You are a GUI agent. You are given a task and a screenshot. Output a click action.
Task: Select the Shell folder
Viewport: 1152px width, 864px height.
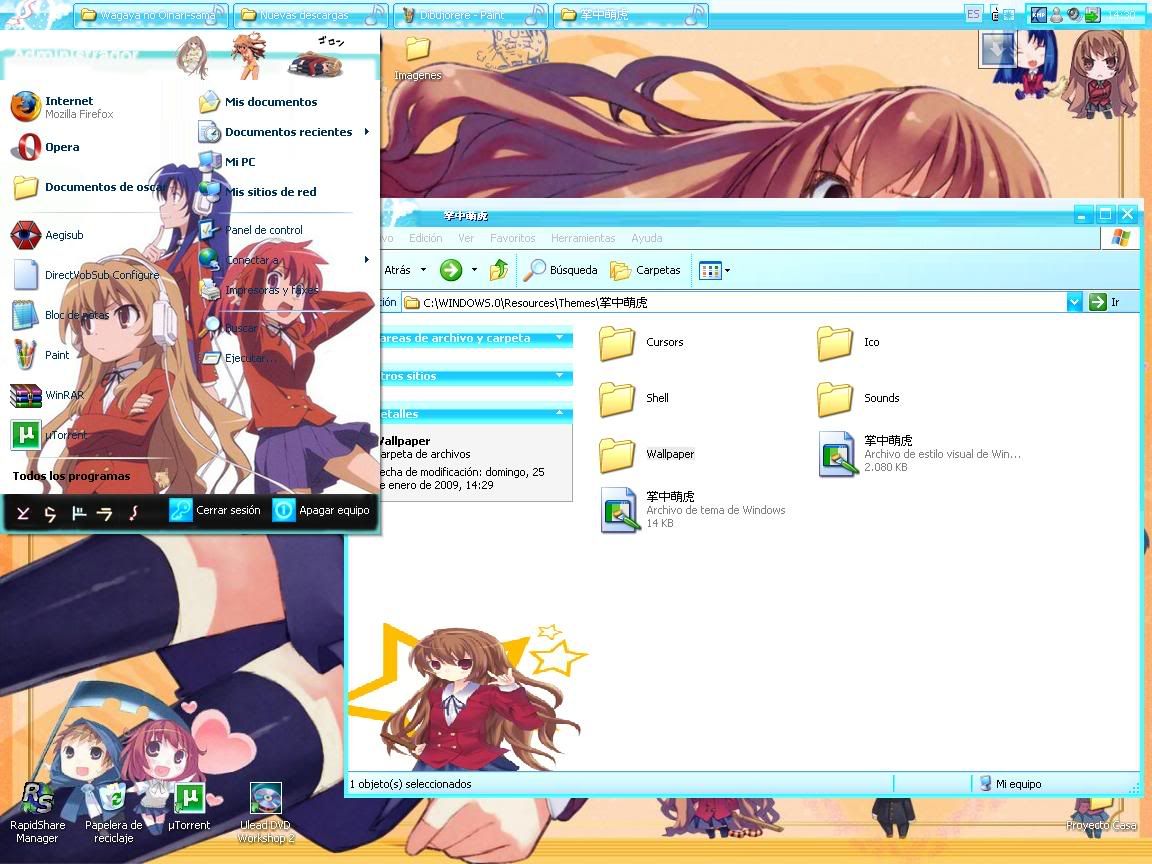(634, 398)
